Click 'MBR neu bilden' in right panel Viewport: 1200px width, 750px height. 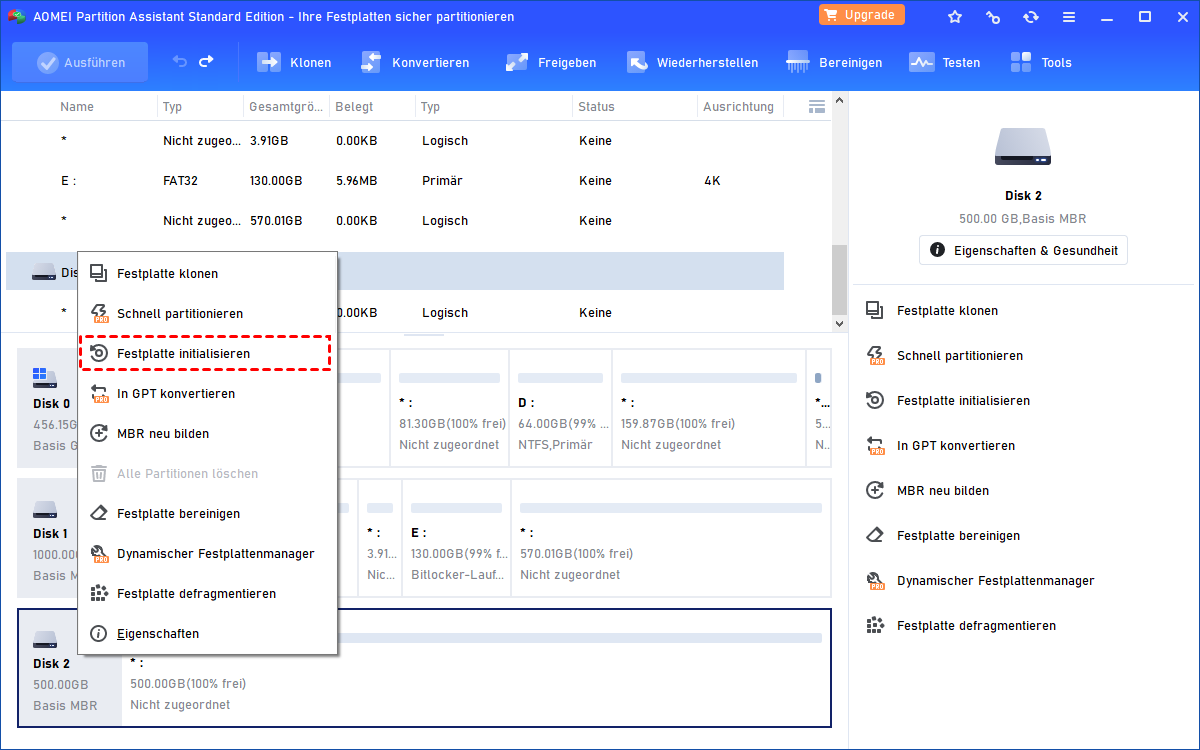pos(942,491)
